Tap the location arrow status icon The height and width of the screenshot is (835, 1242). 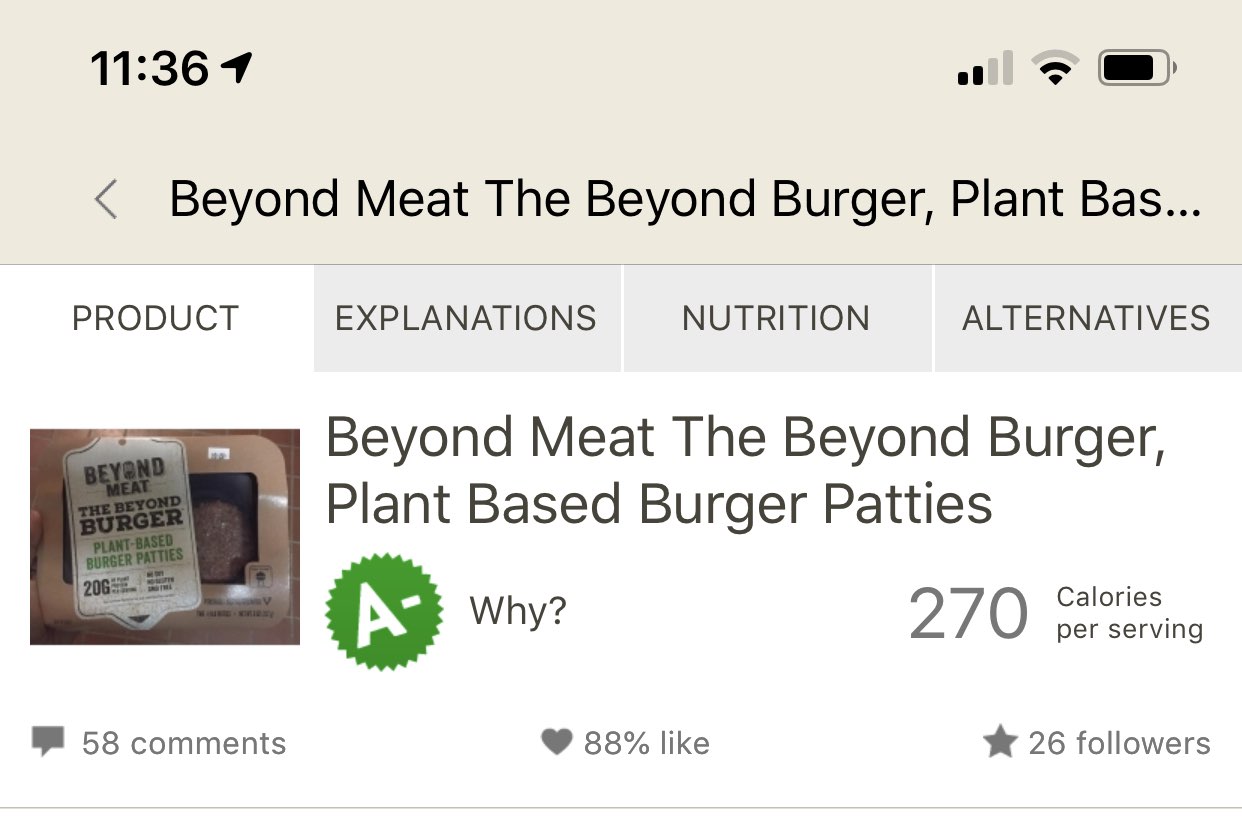[x=236, y=68]
